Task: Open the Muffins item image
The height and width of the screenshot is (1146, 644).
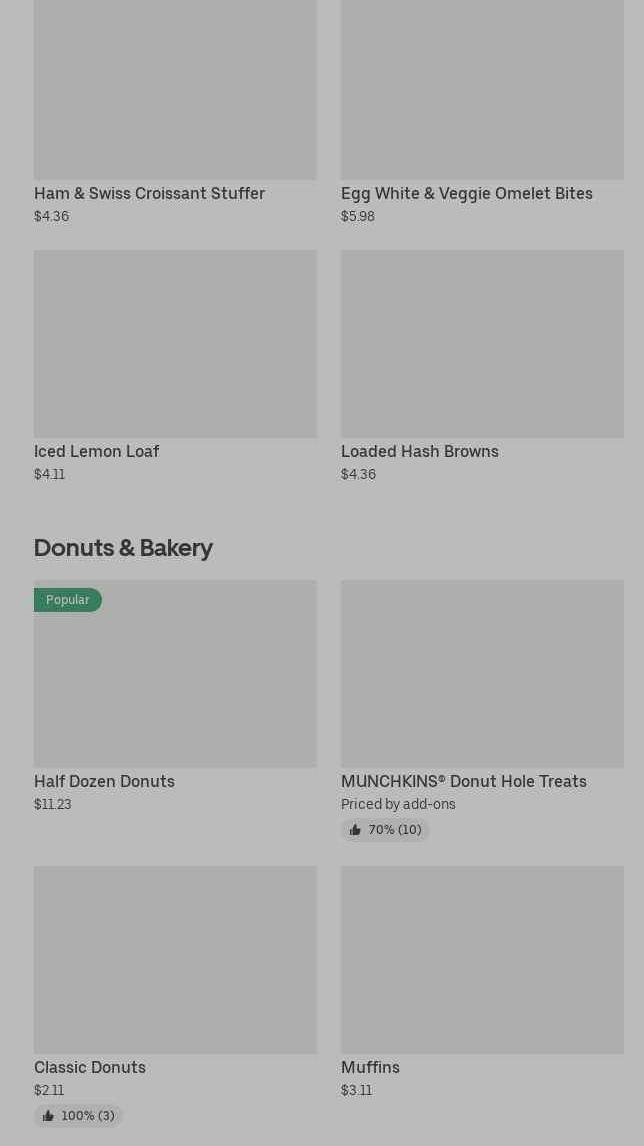Action: [482, 960]
